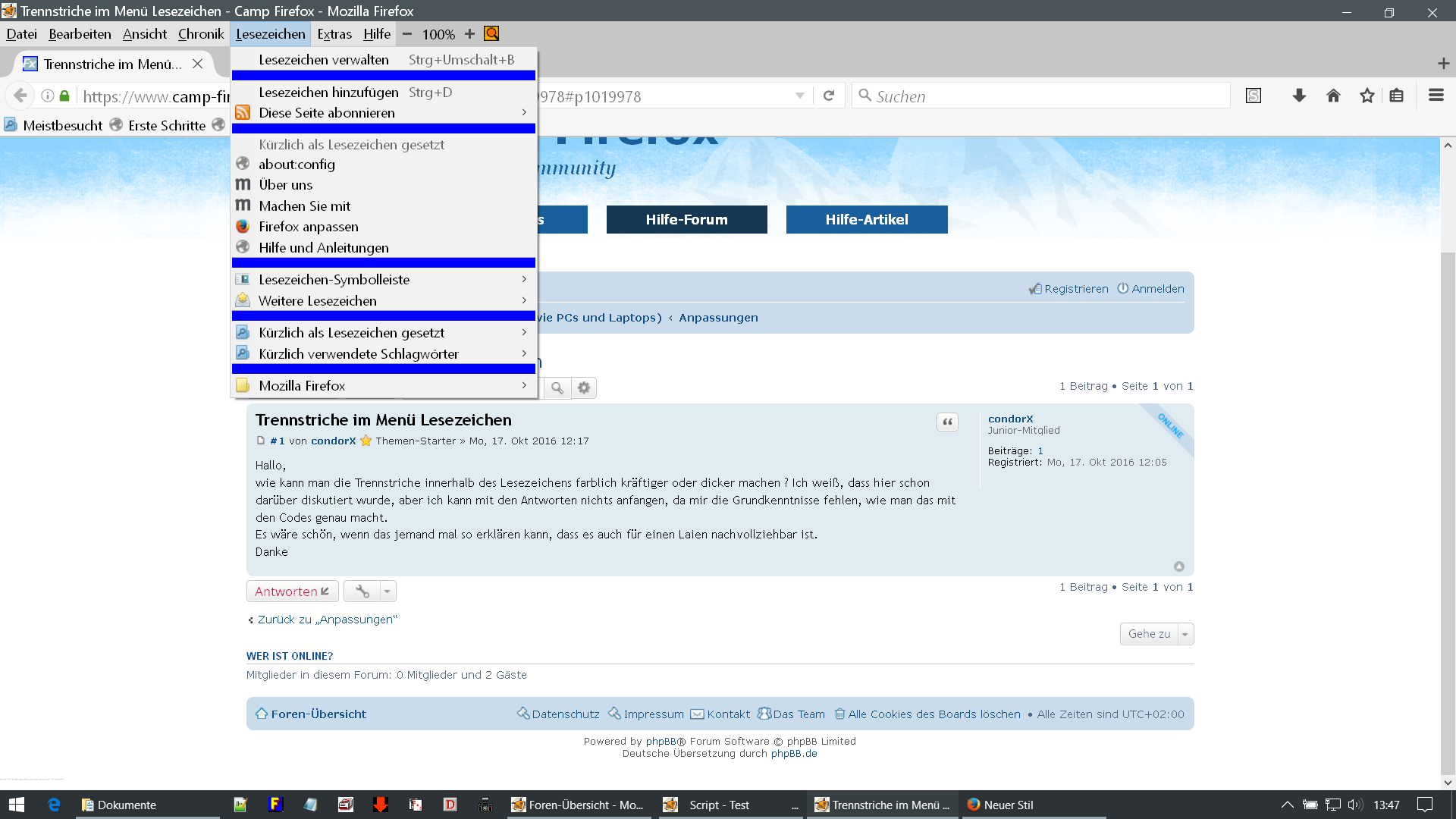Click the quote post icon
1456x819 pixels.
coord(947,422)
